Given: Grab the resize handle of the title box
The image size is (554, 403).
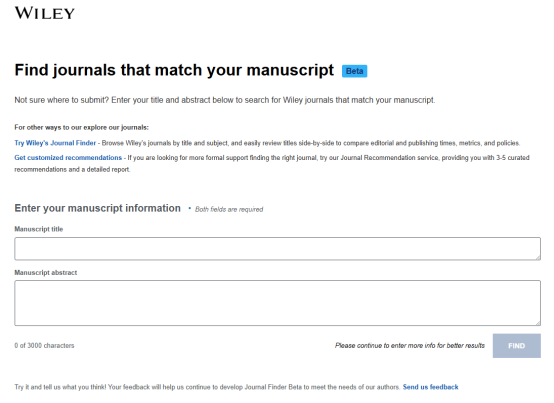Looking at the screenshot, I should [538, 257].
